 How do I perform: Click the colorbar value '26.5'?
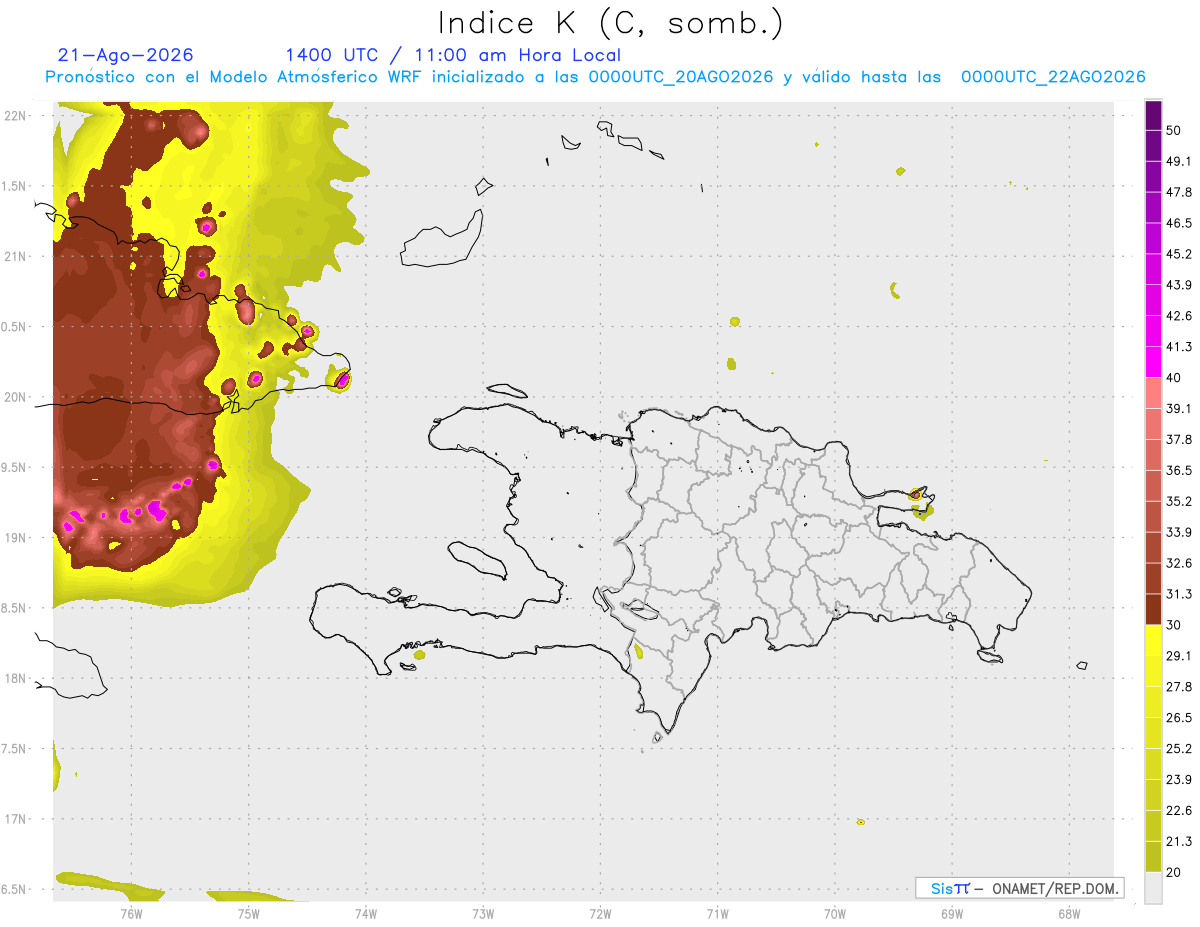pyautogui.click(x=1179, y=718)
